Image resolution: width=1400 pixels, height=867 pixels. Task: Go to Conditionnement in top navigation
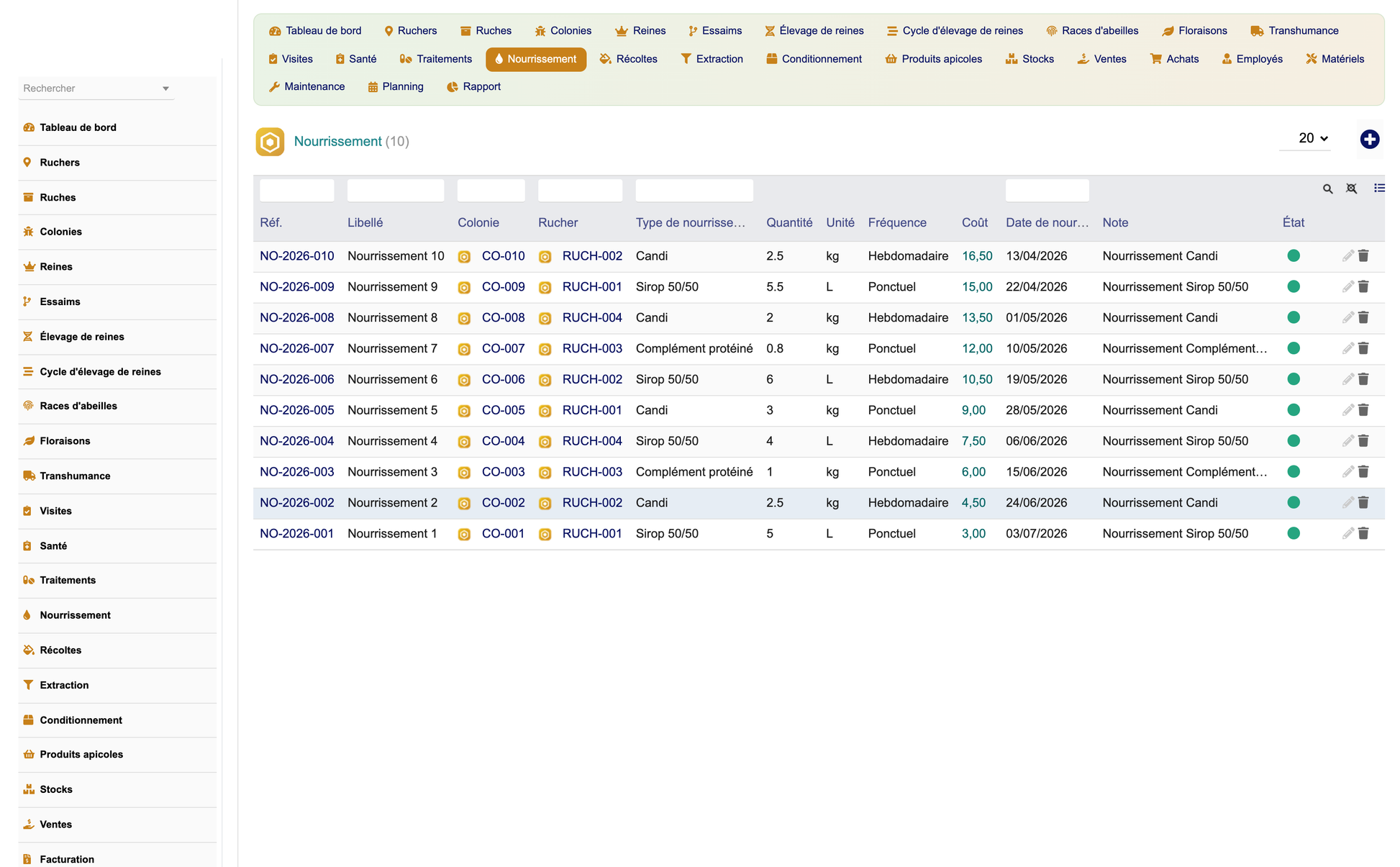click(x=814, y=59)
